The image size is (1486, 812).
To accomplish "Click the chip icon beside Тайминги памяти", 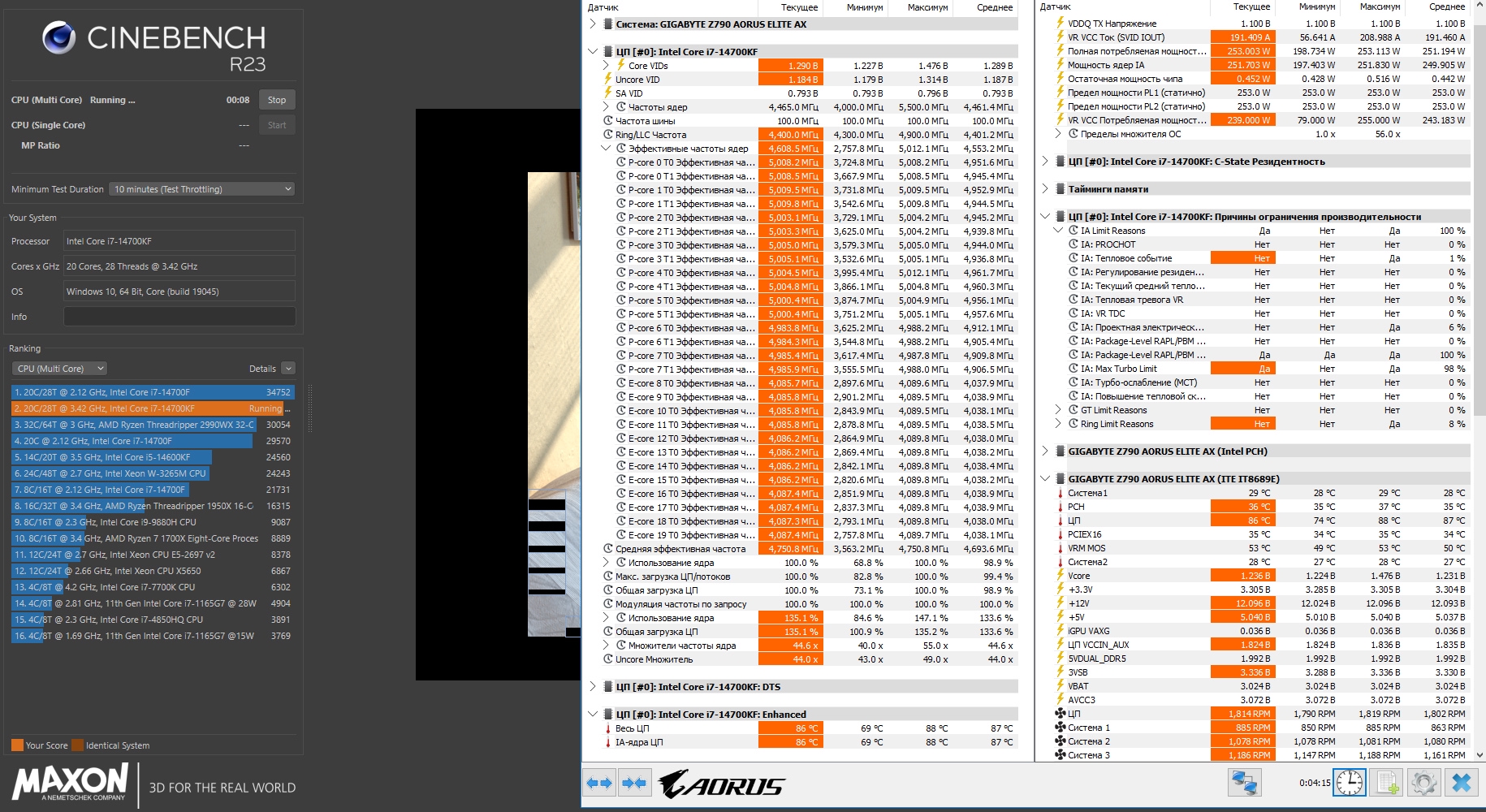I will 1061,189.
